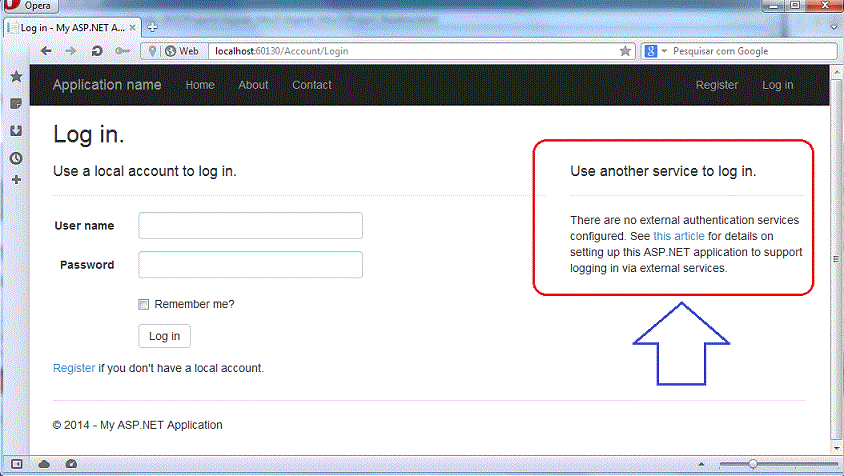Check the Remember me checkbox
This screenshot has width=844, height=476.
(143, 305)
